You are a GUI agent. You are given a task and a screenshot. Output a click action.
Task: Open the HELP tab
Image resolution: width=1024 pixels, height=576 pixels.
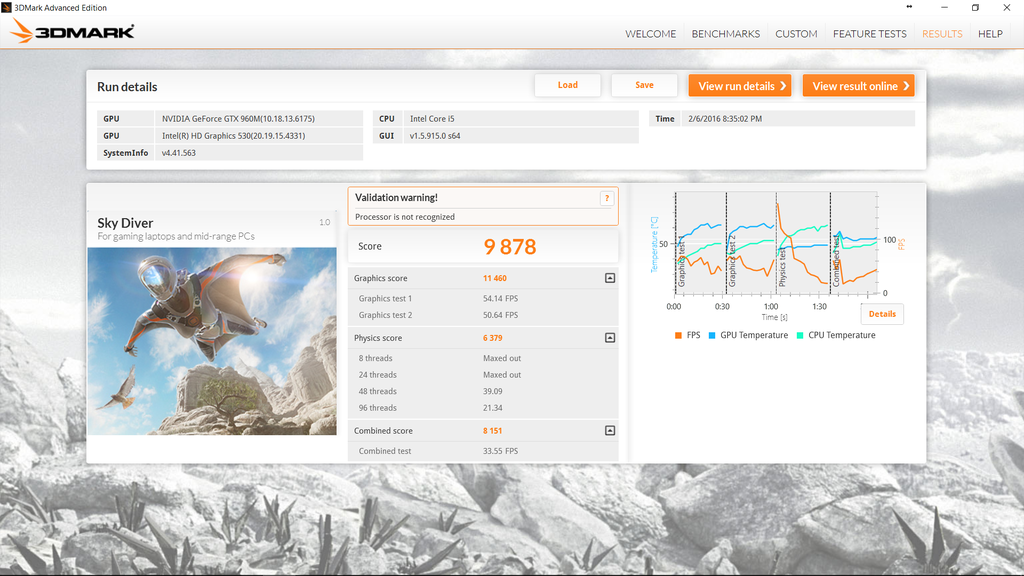point(990,34)
